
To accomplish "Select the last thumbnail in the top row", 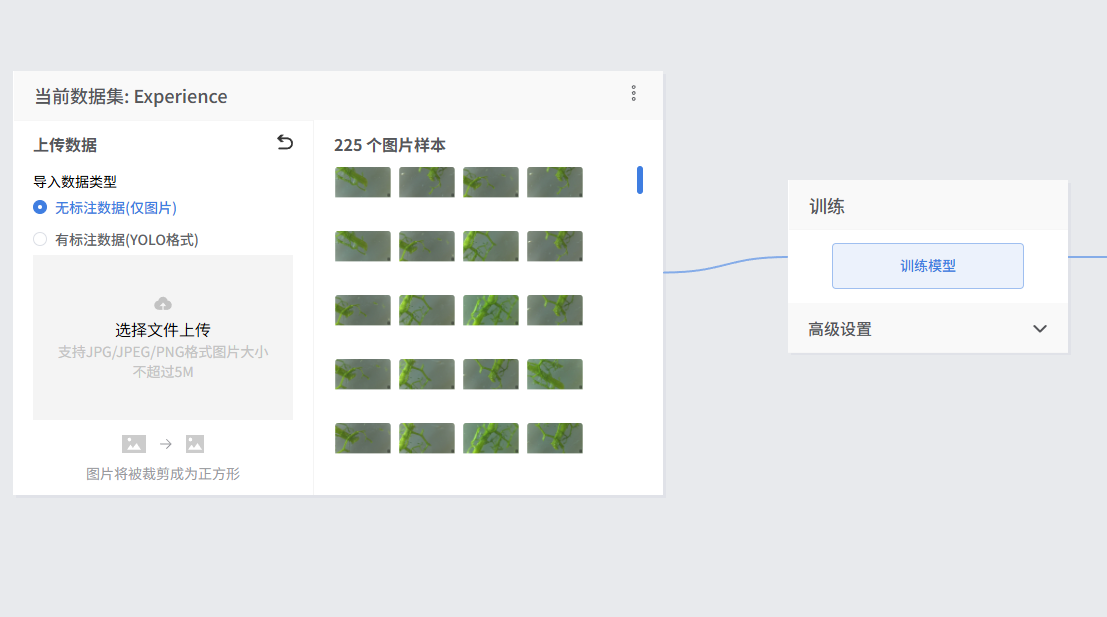I will [555, 182].
